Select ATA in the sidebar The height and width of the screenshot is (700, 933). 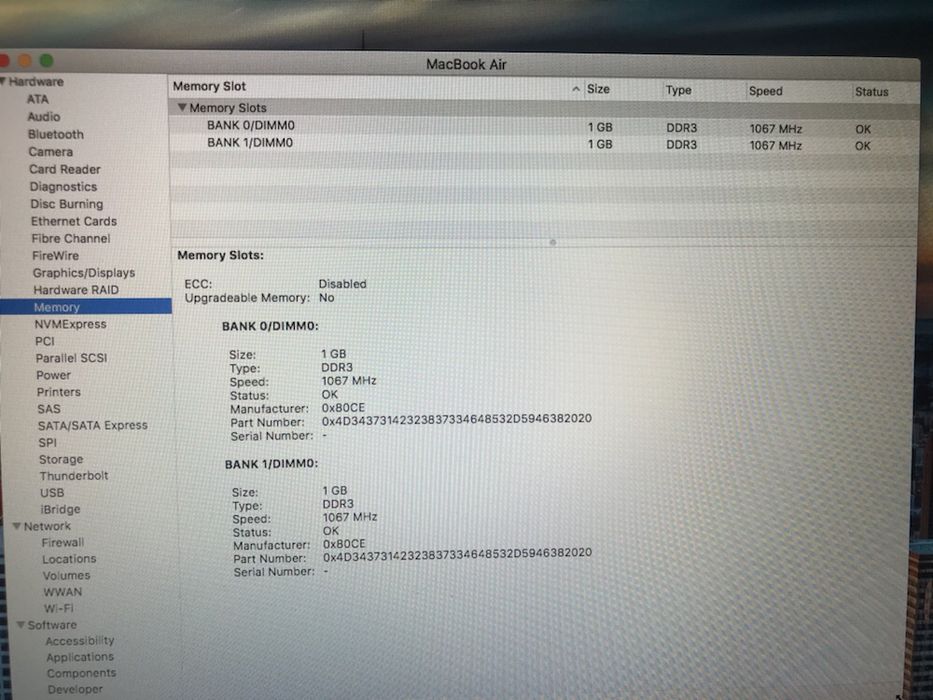(38, 99)
